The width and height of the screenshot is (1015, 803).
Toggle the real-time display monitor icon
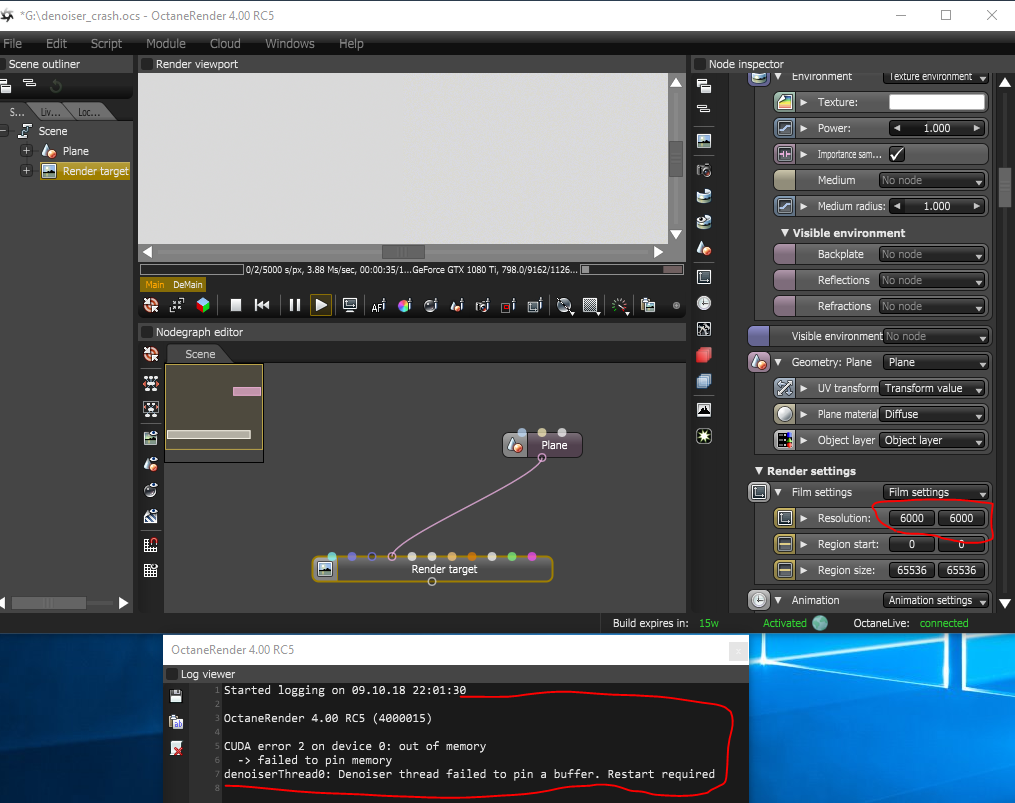coord(350,305)
